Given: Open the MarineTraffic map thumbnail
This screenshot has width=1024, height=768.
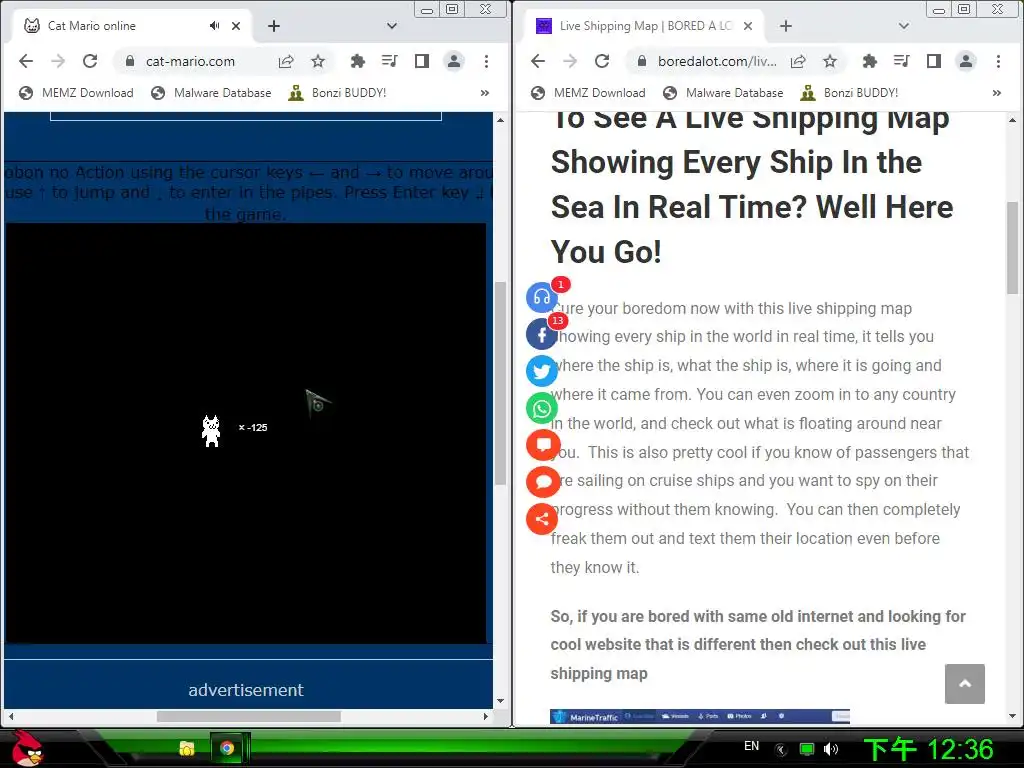Looking at the screenshot, I should [700, 716].
